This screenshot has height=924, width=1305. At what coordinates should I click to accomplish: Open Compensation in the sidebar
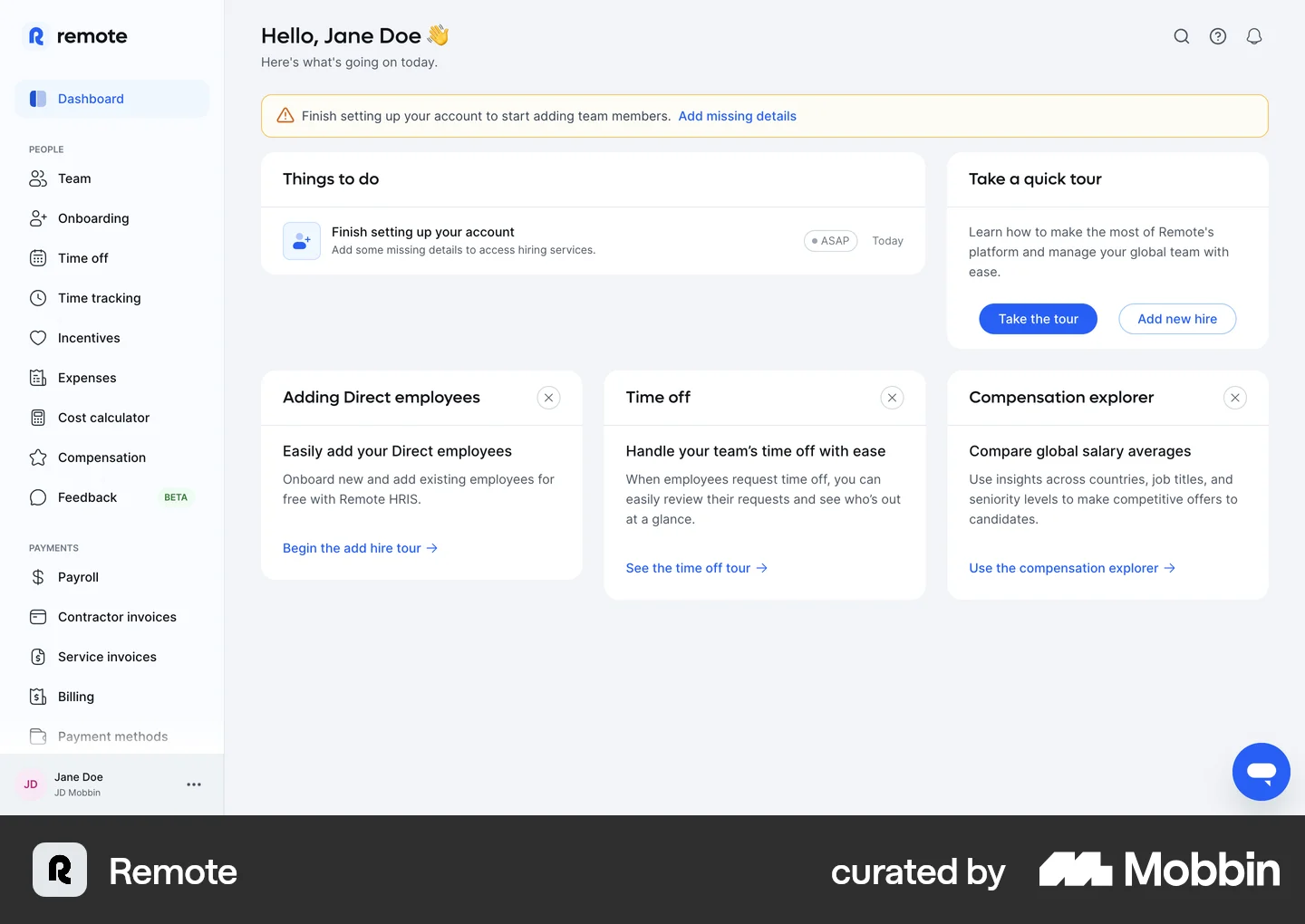[111, 457]
